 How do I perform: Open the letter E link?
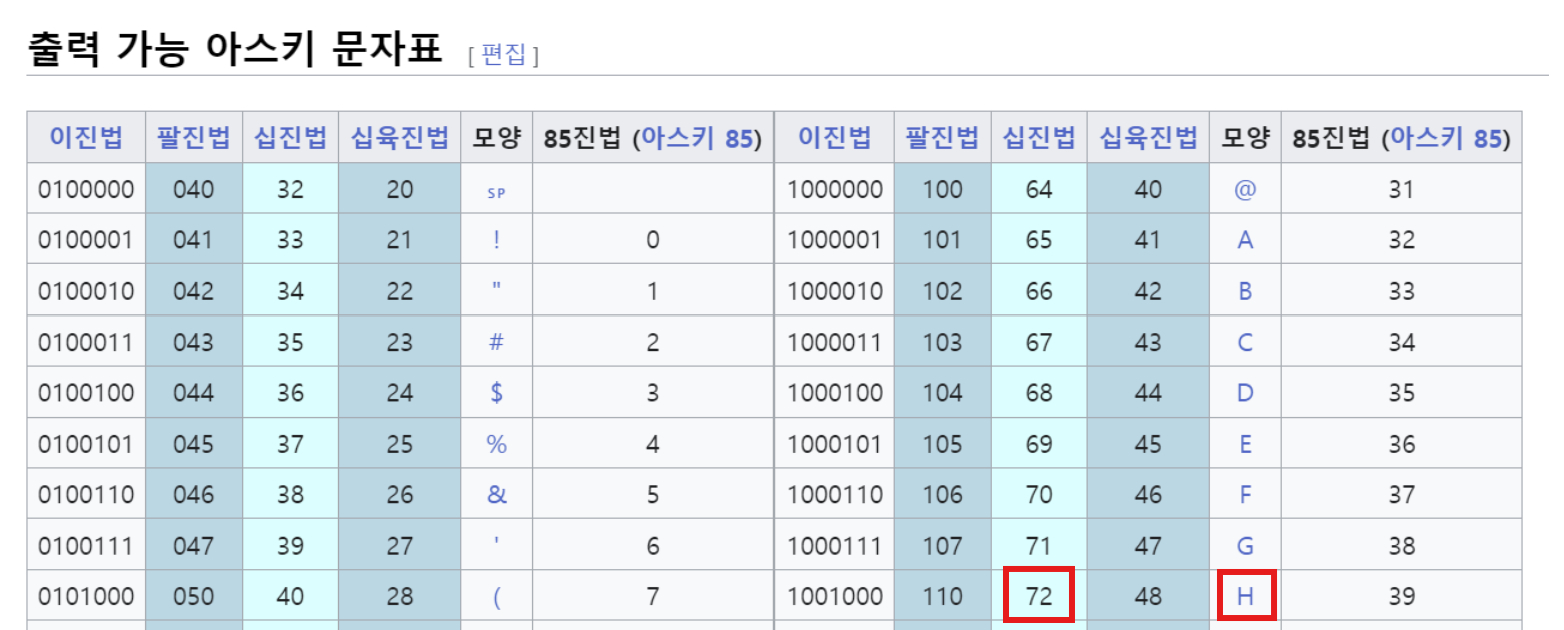(x=1245, y=444)
